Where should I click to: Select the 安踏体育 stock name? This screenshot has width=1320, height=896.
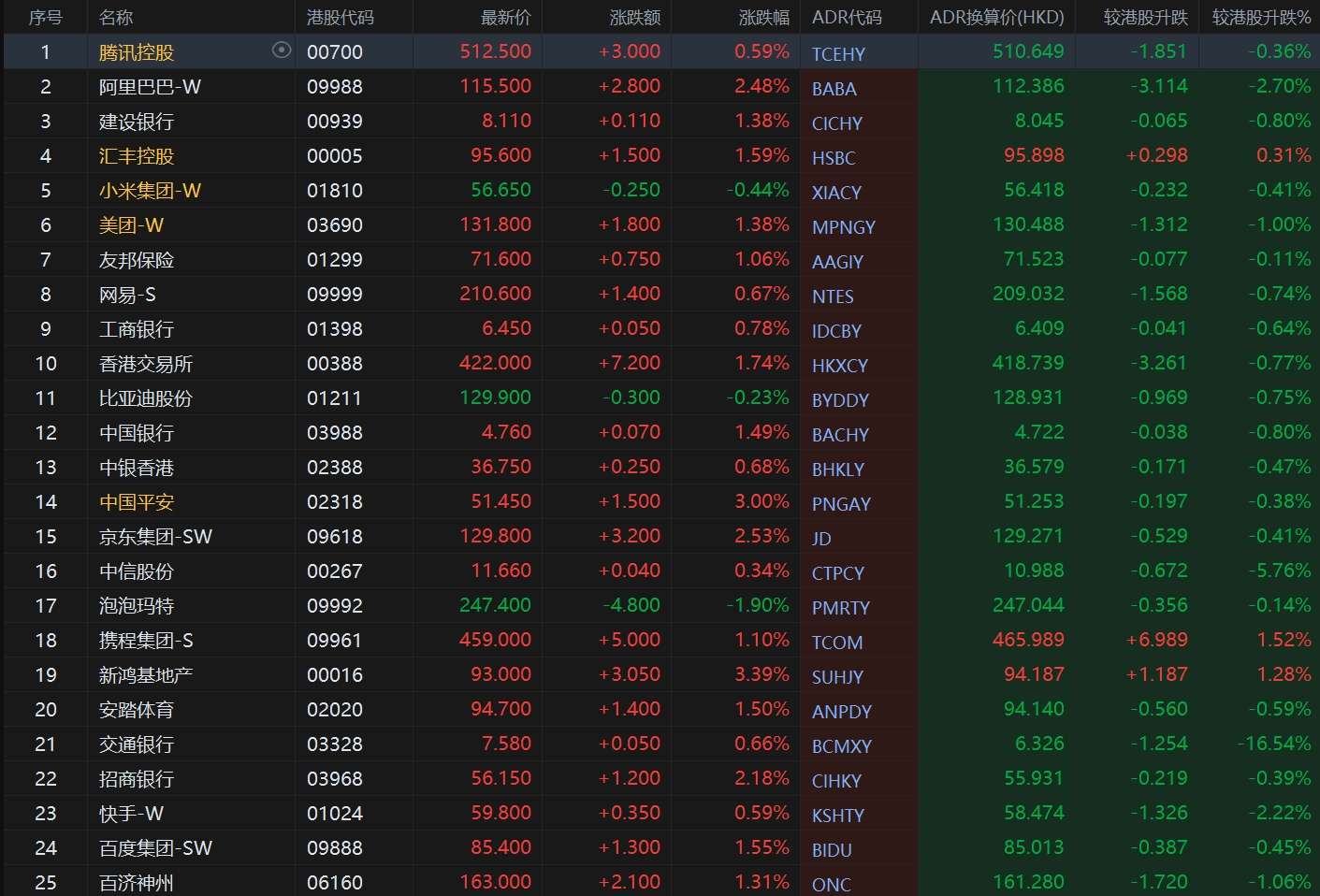tap(137, 710)
